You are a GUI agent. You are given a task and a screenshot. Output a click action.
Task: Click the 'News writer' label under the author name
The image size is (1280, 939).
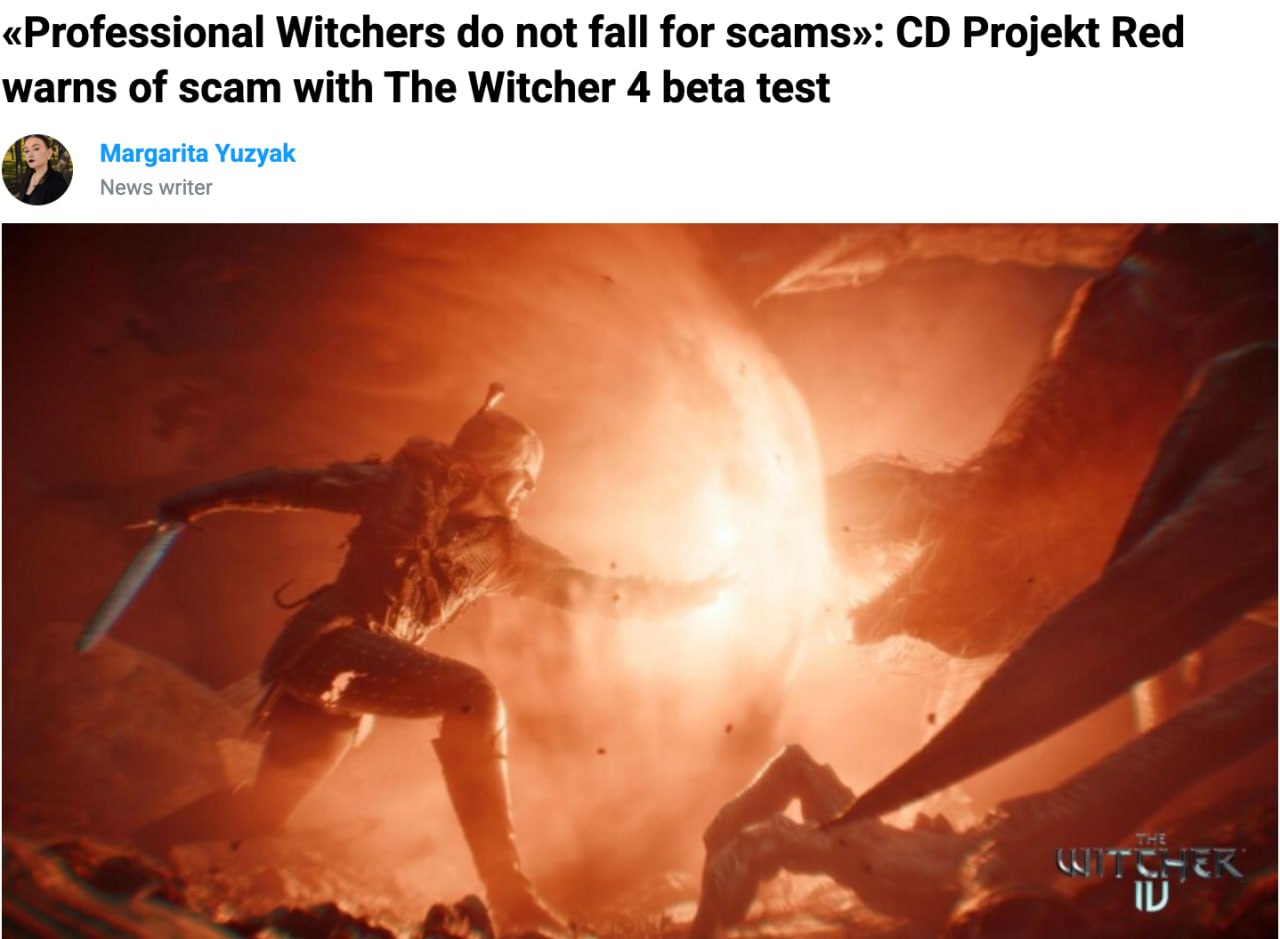pos(156,187)
